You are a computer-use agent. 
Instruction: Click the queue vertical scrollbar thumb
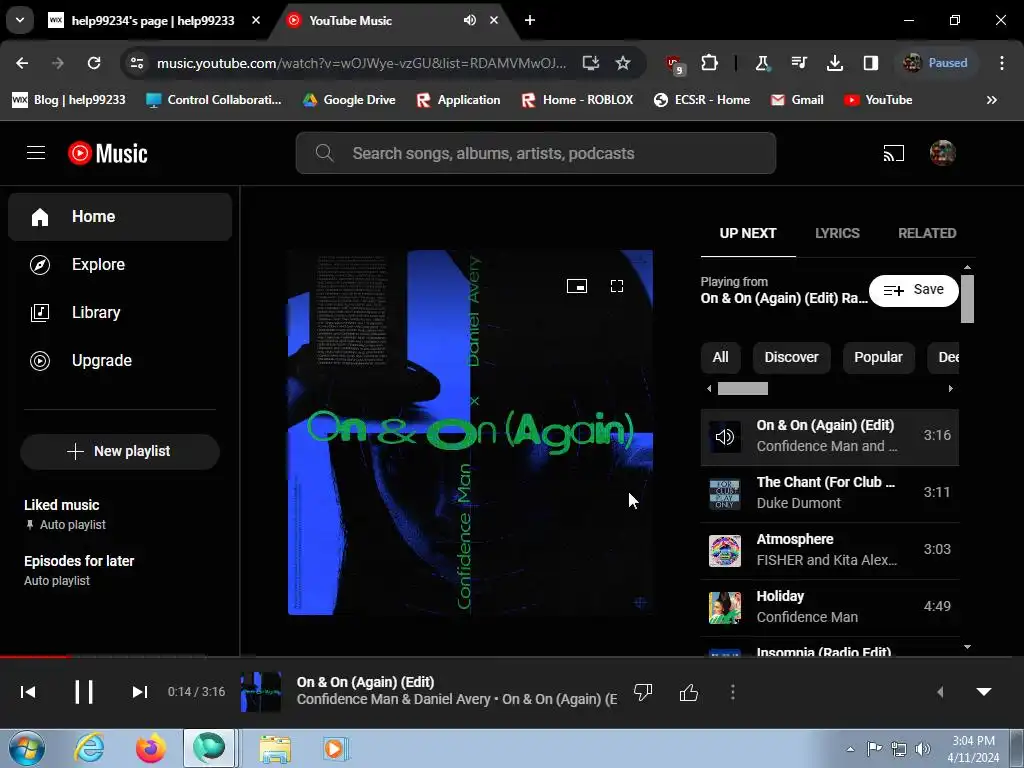pyautogui.click(x=967, y=298)
